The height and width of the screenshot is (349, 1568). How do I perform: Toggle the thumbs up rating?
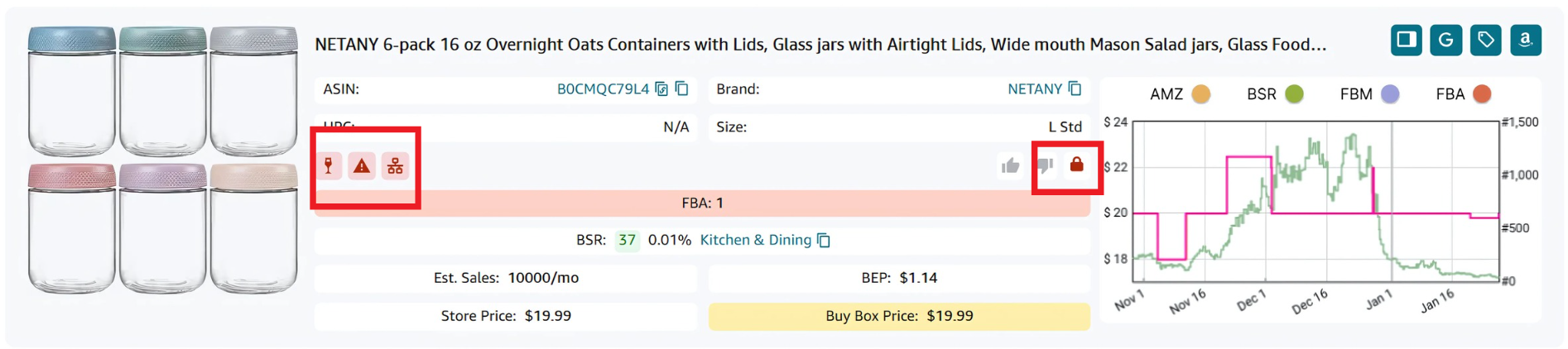[1010, 166]
